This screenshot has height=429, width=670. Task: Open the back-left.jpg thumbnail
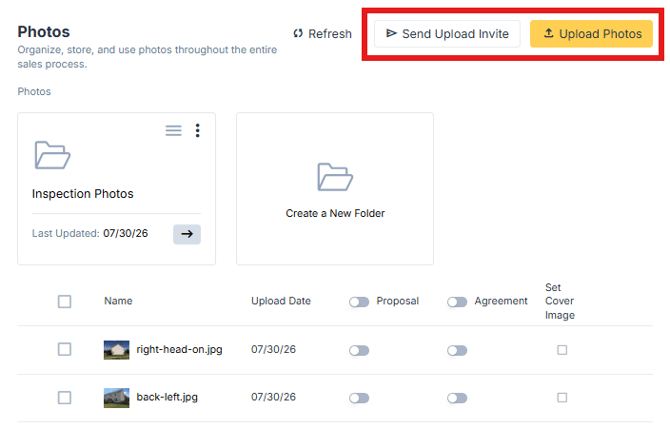point(116,398)
